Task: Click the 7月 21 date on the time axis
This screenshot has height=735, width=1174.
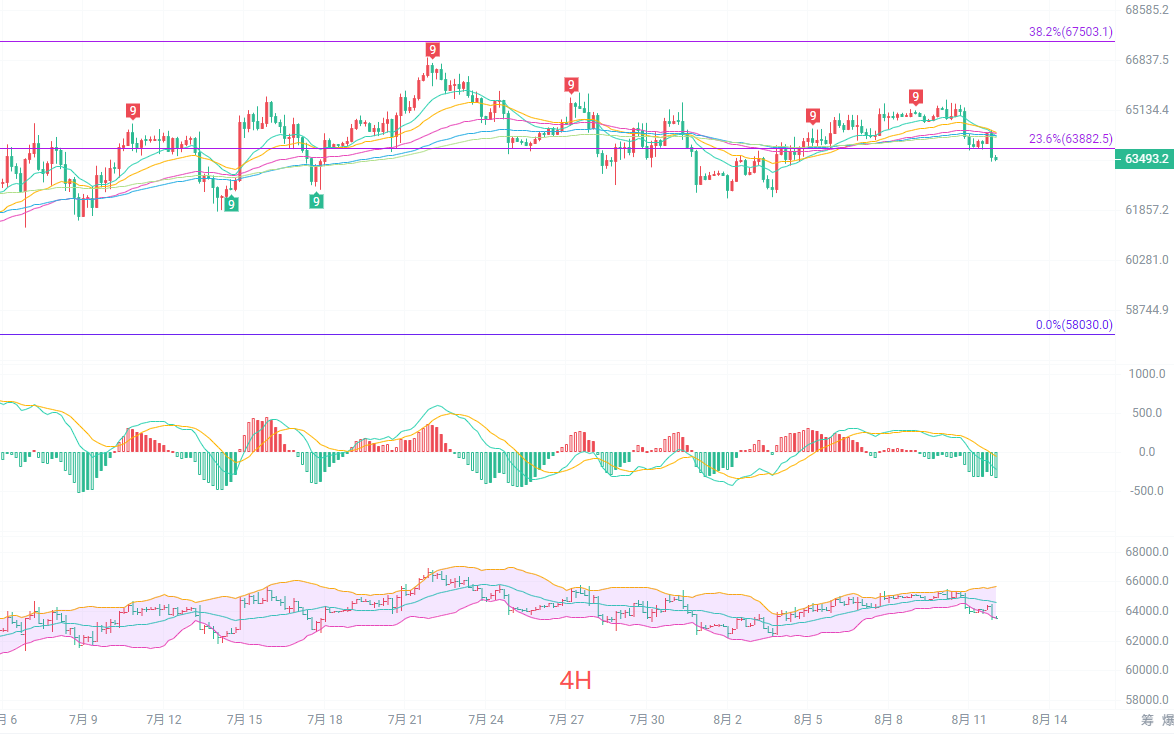Action: point(405,719)
